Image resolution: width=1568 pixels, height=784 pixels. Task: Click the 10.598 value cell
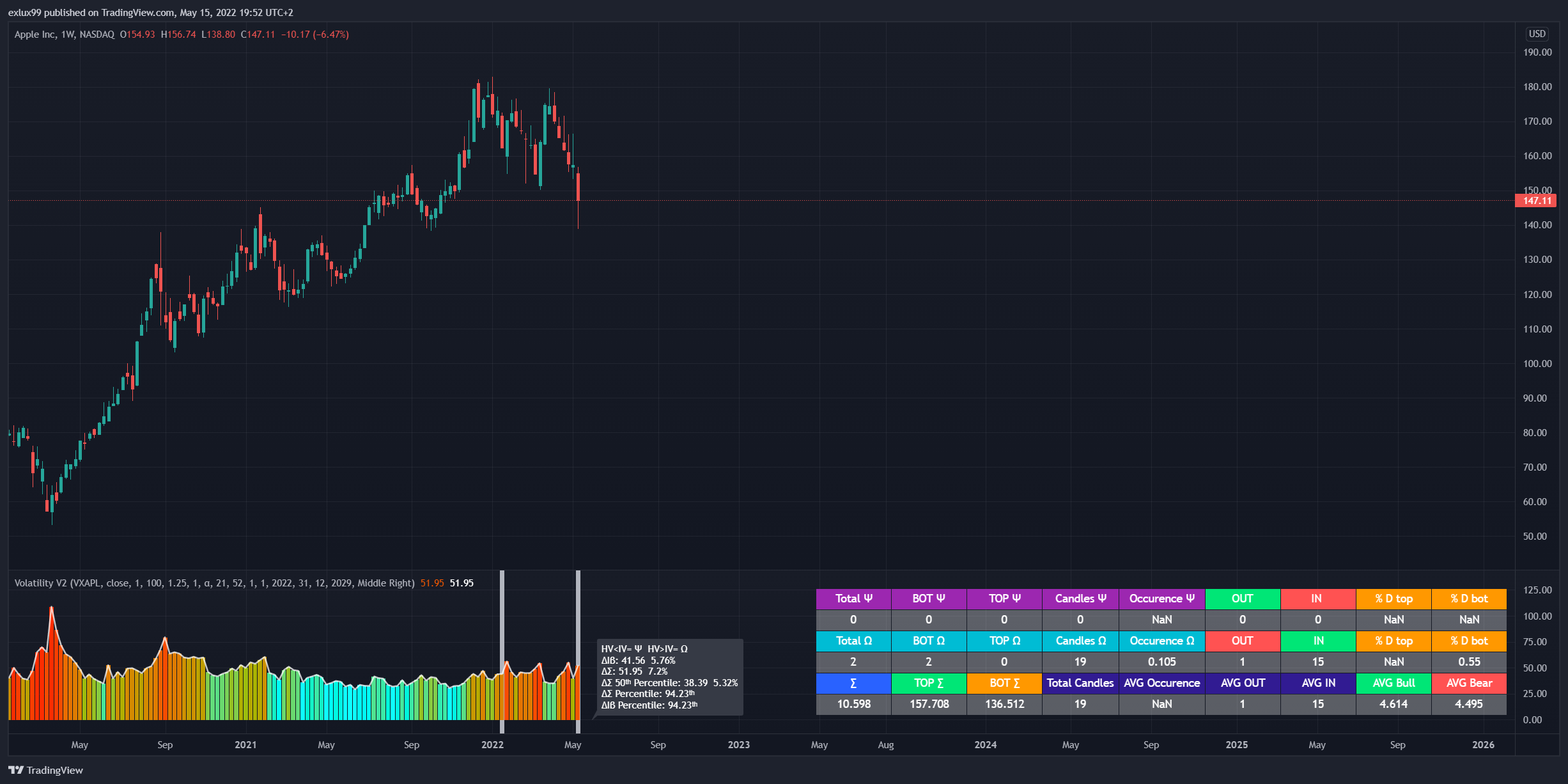[853, 704]
